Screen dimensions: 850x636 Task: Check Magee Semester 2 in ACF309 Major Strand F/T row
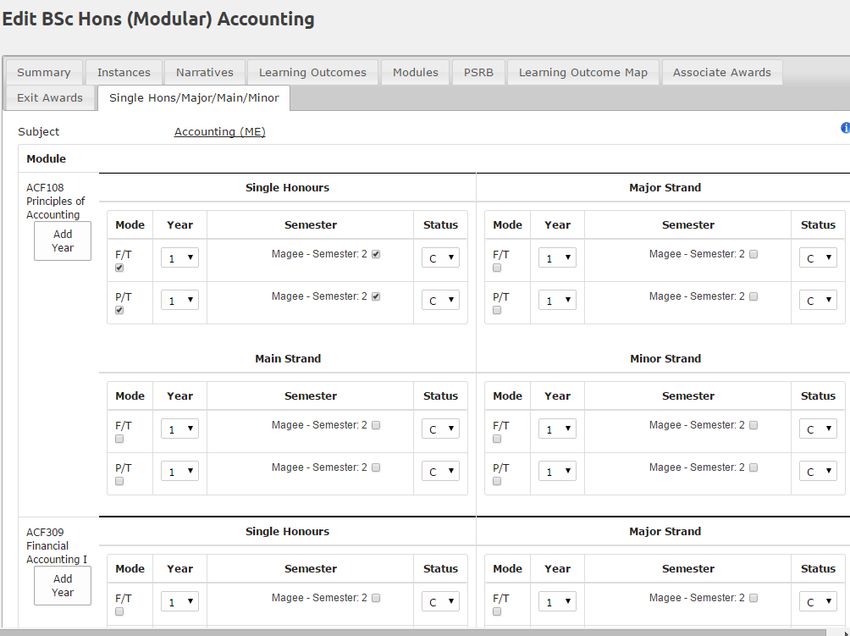(x=753, y=598)
